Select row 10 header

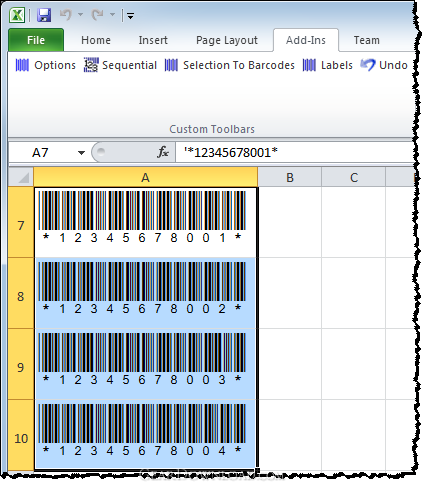(x=21, y=435)
